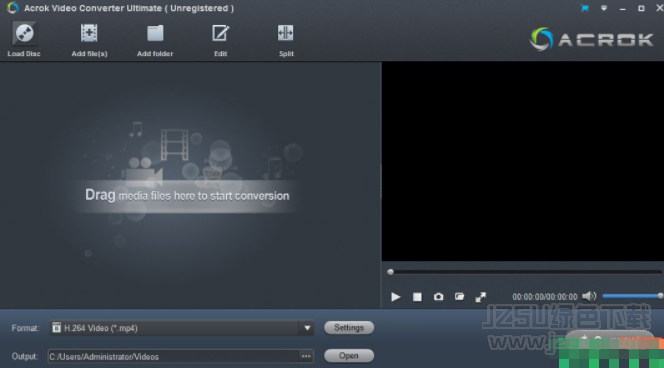664x368 pixels.
Task: Switch the preview to full screen
Action: [x=481, y=297]
